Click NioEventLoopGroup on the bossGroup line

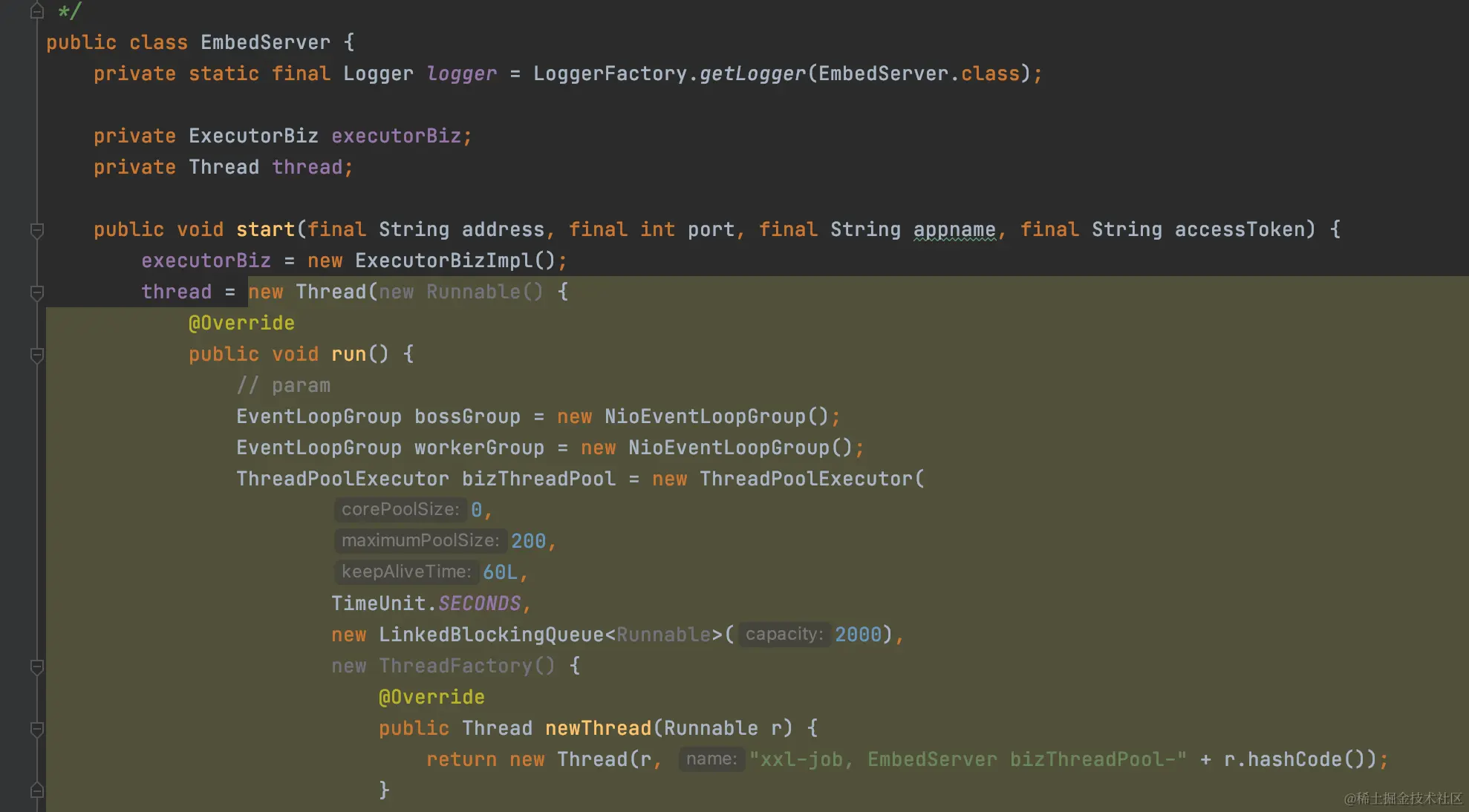[x=705, y=416]
